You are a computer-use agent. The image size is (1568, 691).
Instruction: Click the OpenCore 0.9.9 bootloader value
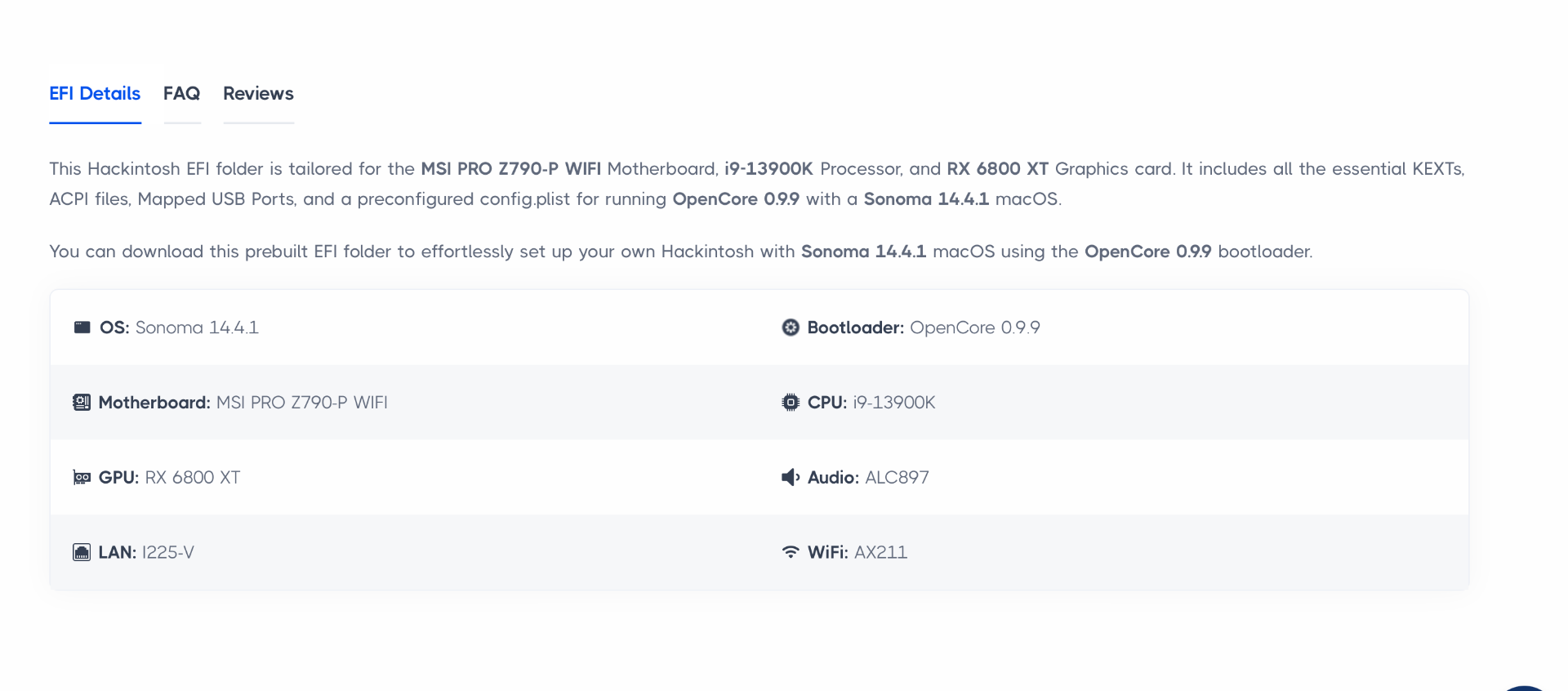tap(974, 328)
